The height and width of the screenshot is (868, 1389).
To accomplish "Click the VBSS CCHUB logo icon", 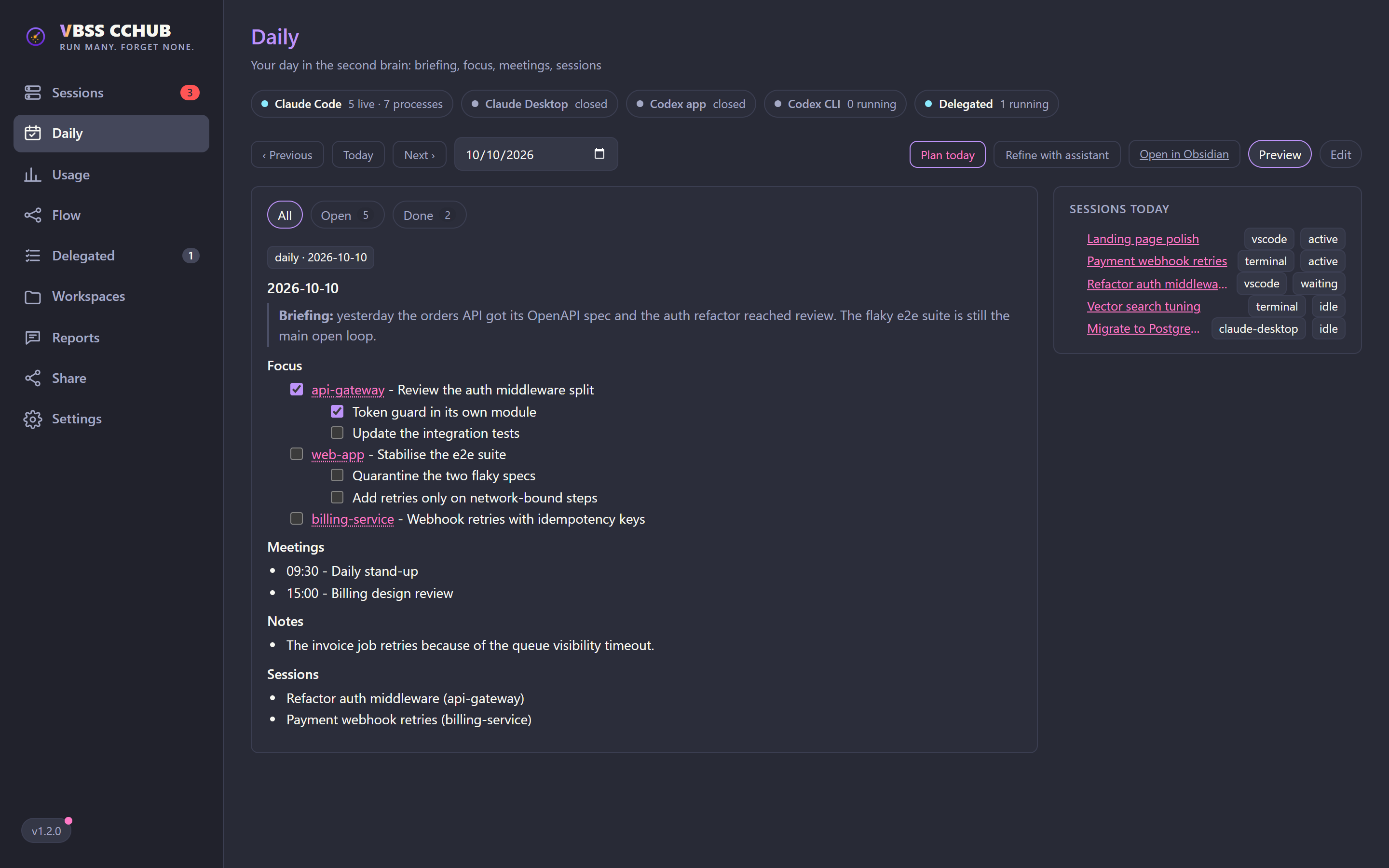I will coord(36,37).
